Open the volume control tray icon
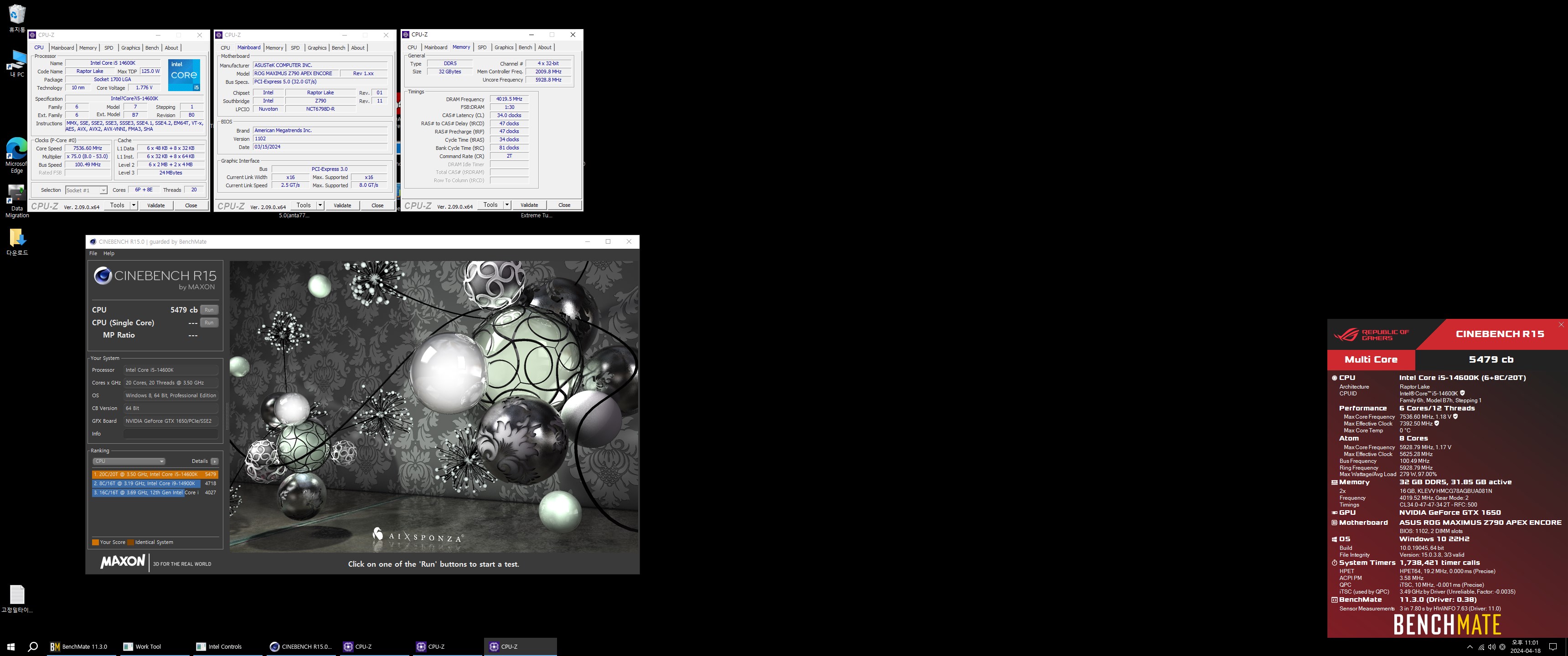Image resolution: width=1568 pixels, height=656 pixels. pyautogui.click(x=1491, y=647)
